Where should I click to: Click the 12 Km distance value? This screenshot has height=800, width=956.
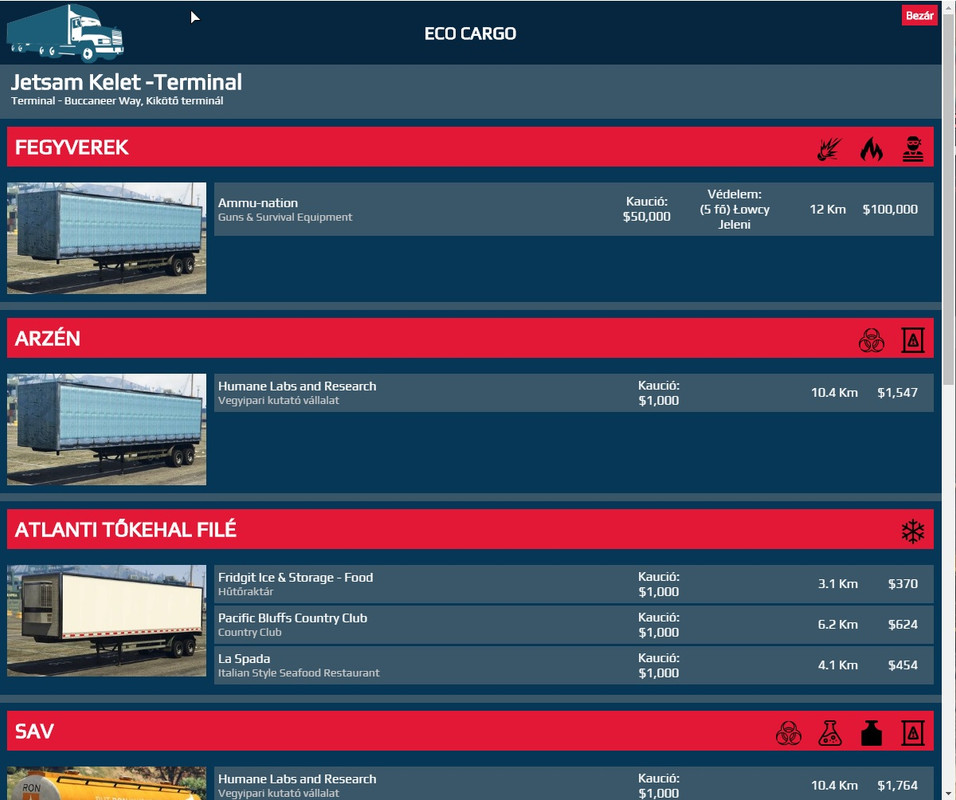(x=827, y=209)
